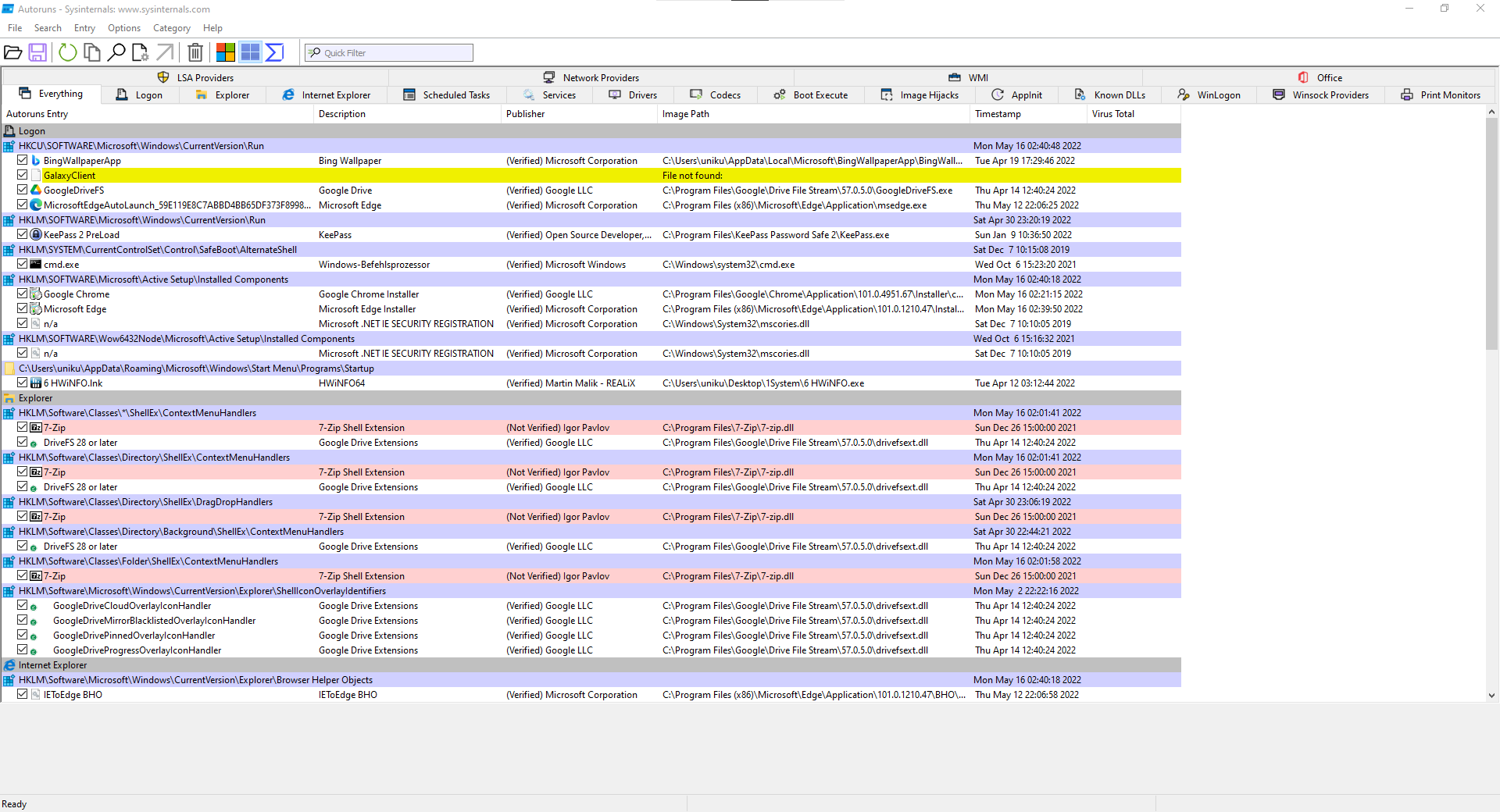Toggle the sigma VirusTotal filter icon
The image size is (1500, 812).
pos(274,52)
